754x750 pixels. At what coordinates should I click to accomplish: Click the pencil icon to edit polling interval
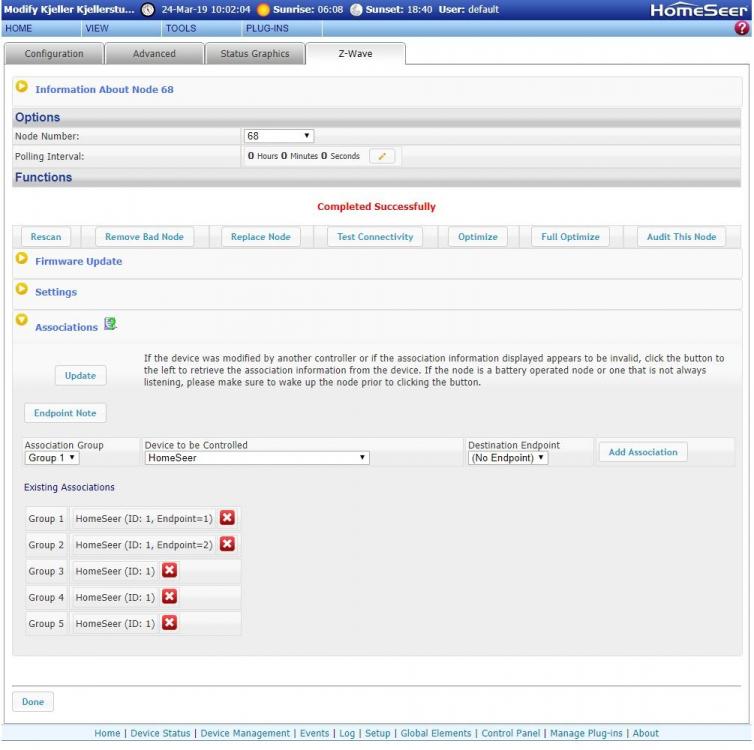point(382,156)
